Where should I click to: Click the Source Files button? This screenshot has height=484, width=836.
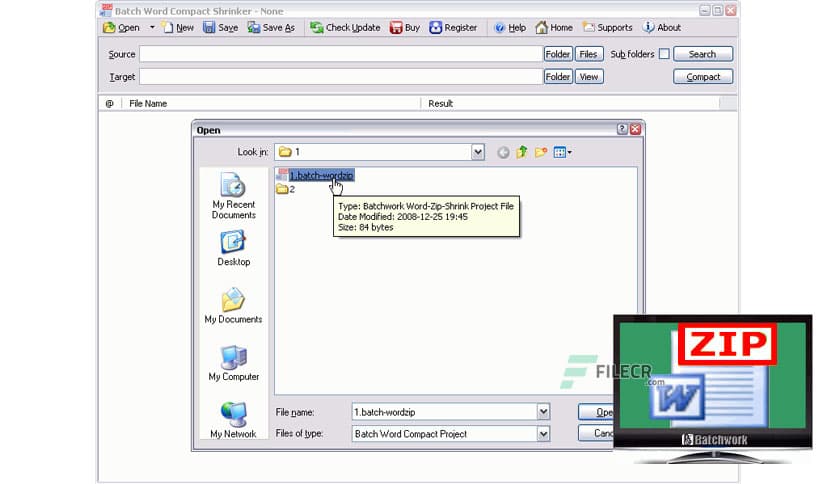point(589,54)
